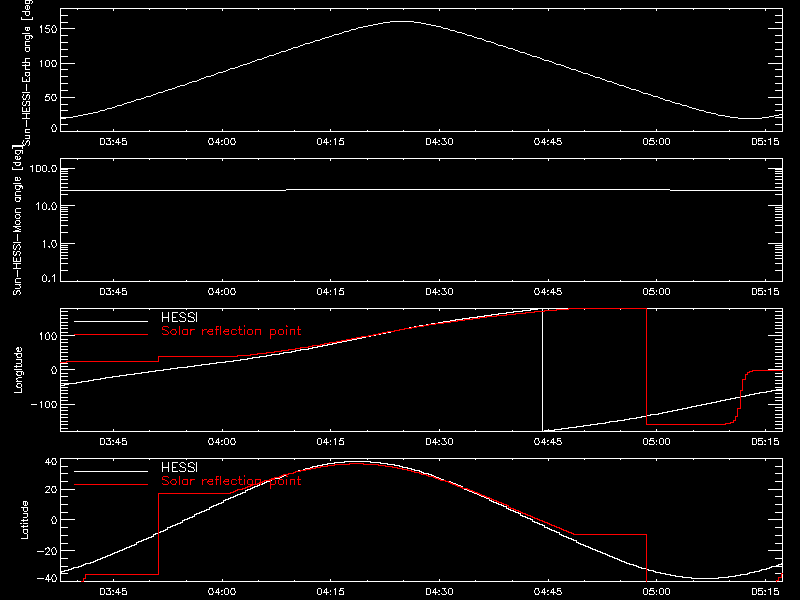Click white HESSI legend line in Latitude plot
The height and width of the screenshot is (600, 800).
point(111,471)
